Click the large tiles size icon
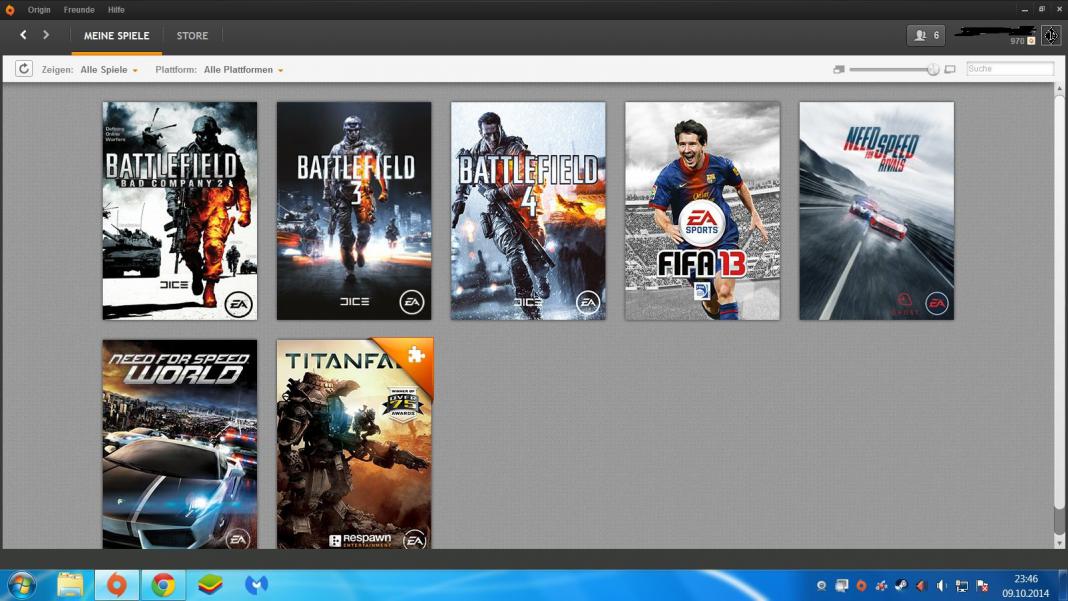The width and height of the screenshot is (1068, 601). 950,70
